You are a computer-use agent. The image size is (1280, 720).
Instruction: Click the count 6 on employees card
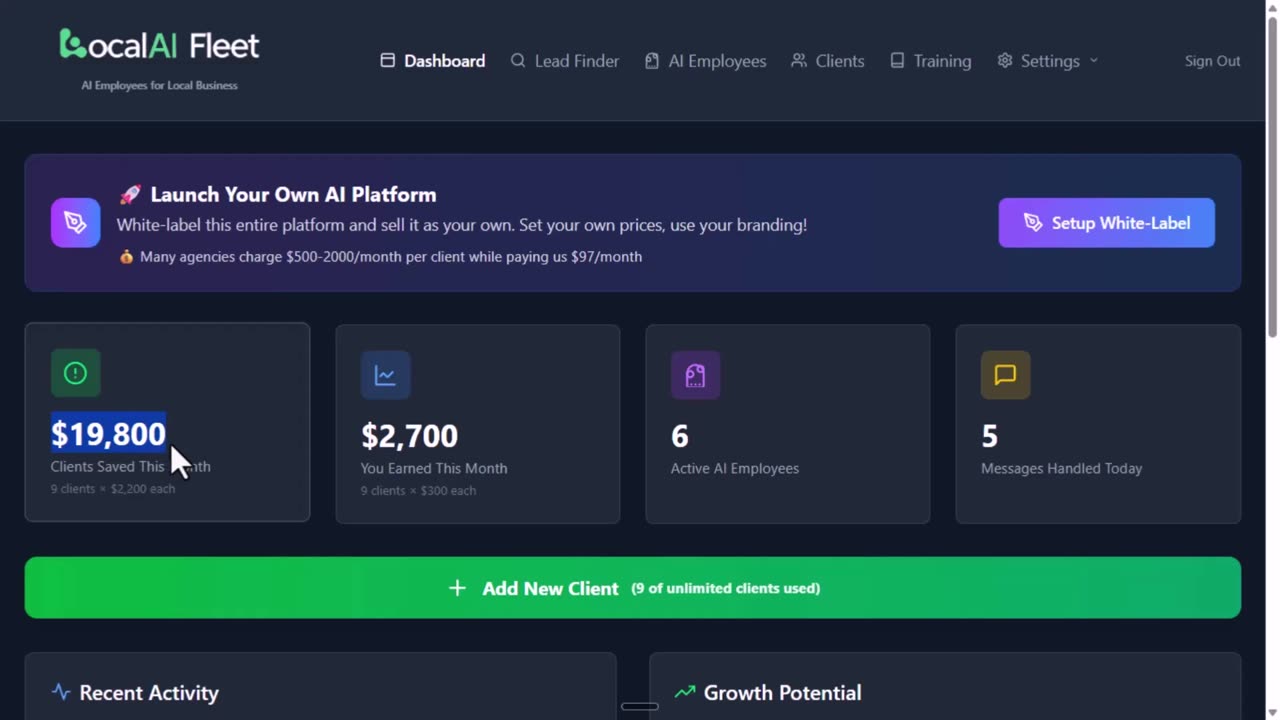coord(680,436)
